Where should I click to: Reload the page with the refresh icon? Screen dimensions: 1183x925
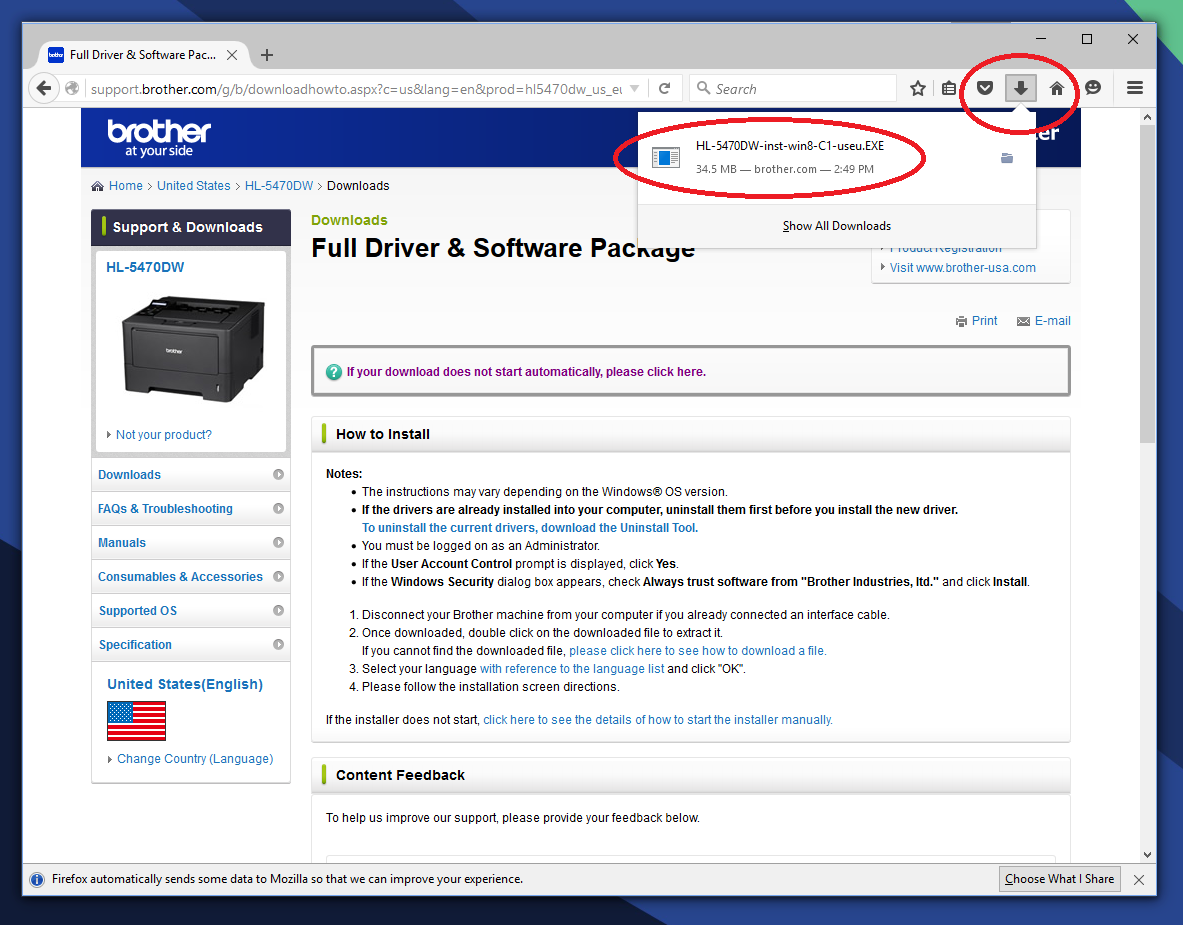coord(665,88)
